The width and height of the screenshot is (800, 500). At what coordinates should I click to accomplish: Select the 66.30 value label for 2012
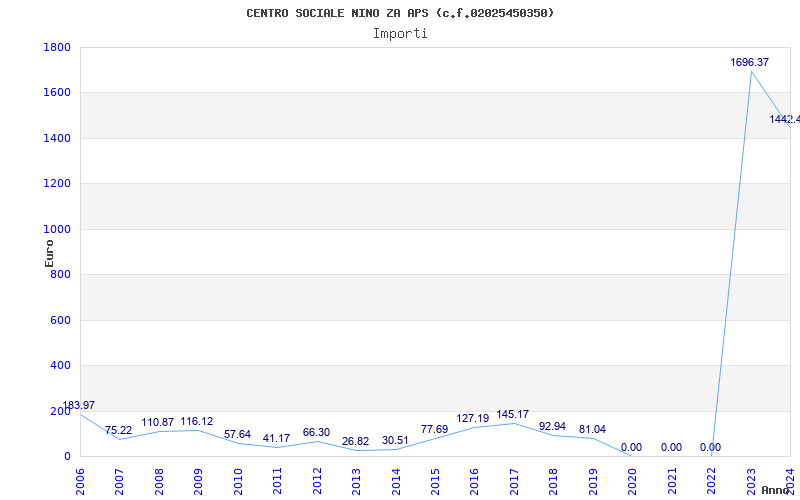(x=316, y=433)
